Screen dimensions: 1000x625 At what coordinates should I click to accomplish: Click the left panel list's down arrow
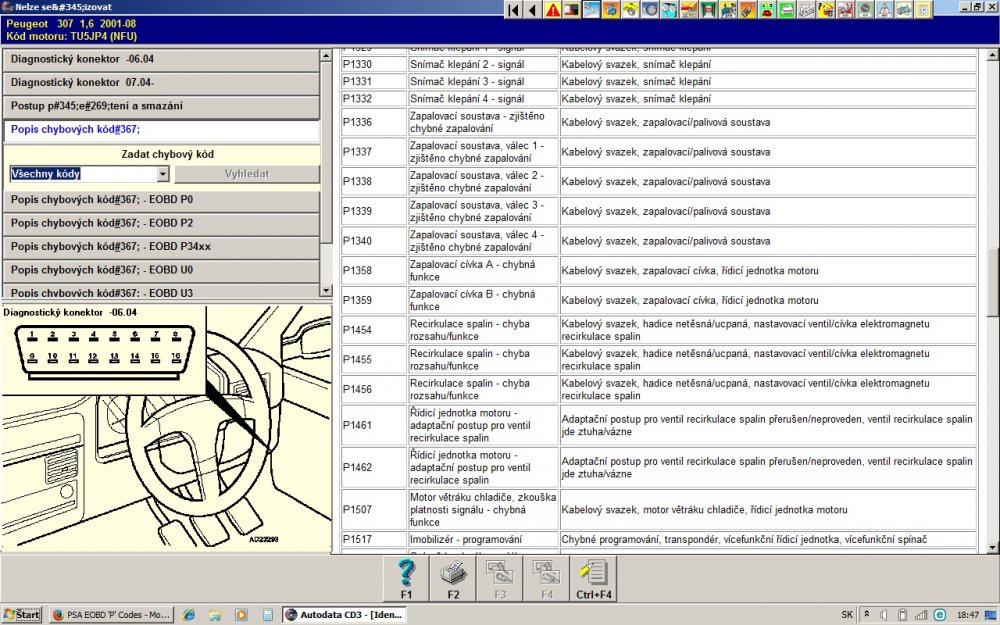[326, 291]
